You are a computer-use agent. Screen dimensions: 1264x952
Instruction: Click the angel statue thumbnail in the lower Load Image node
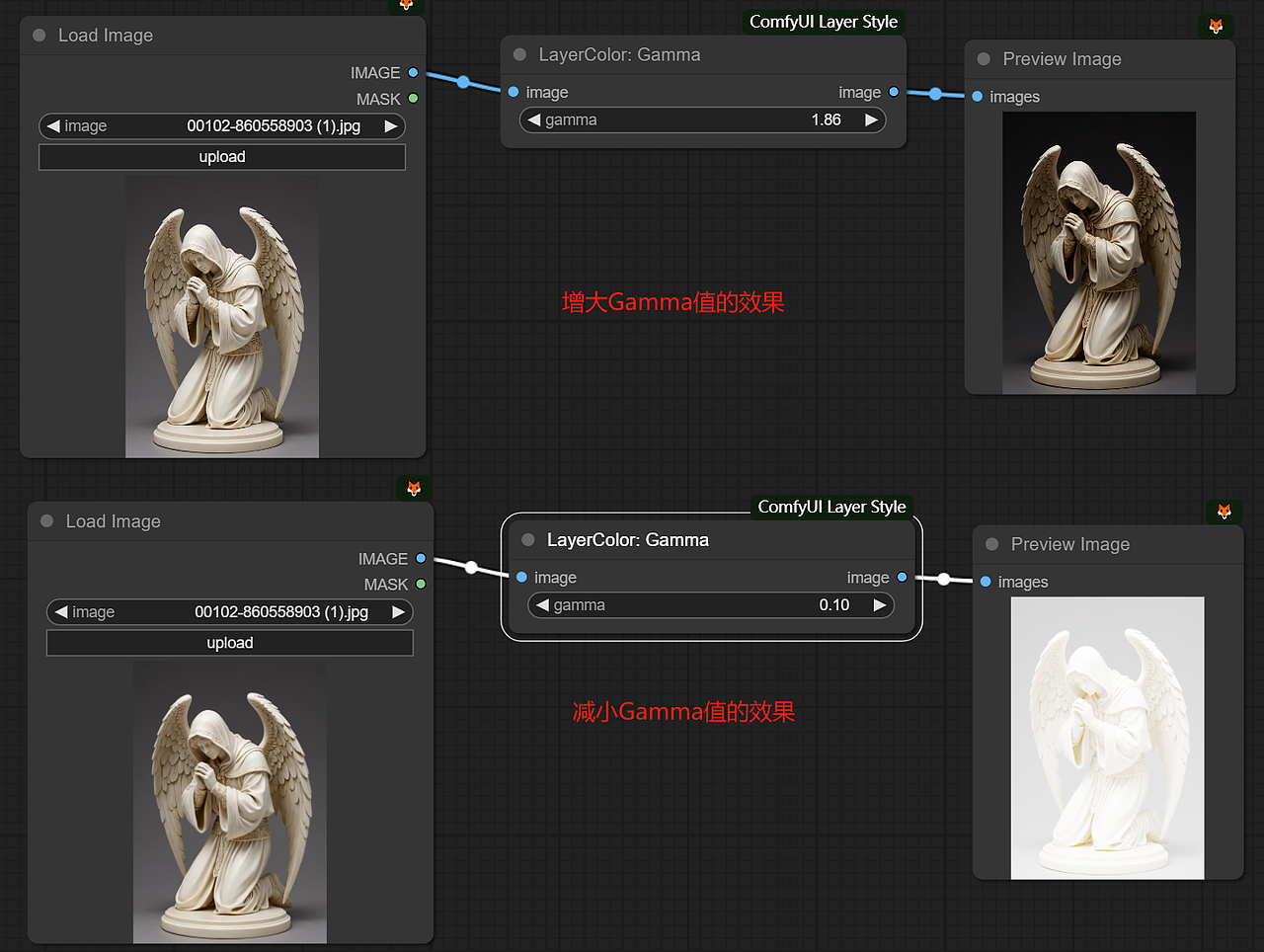click(x=230, y=802)
